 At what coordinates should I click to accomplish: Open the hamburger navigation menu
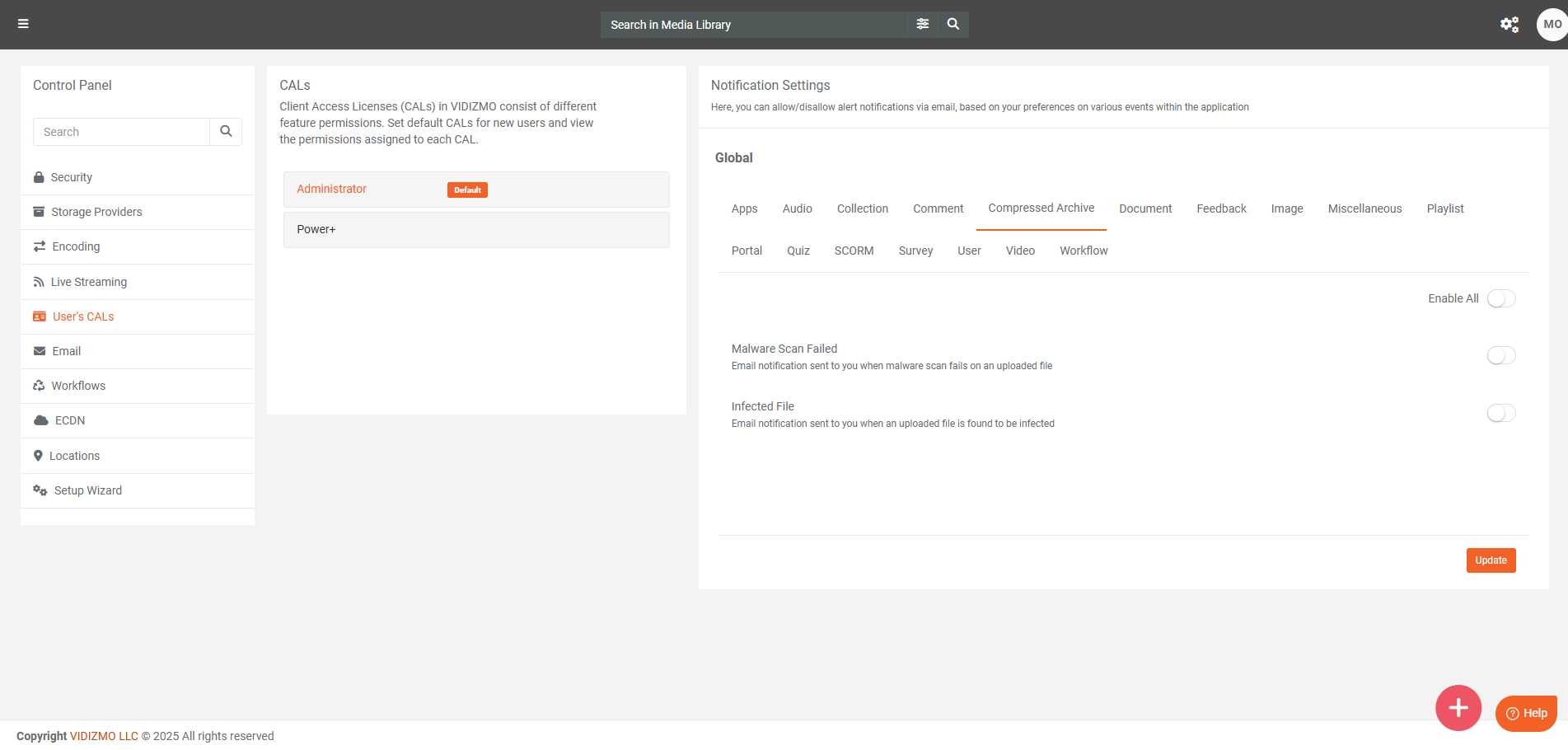(x=23, y=24)
